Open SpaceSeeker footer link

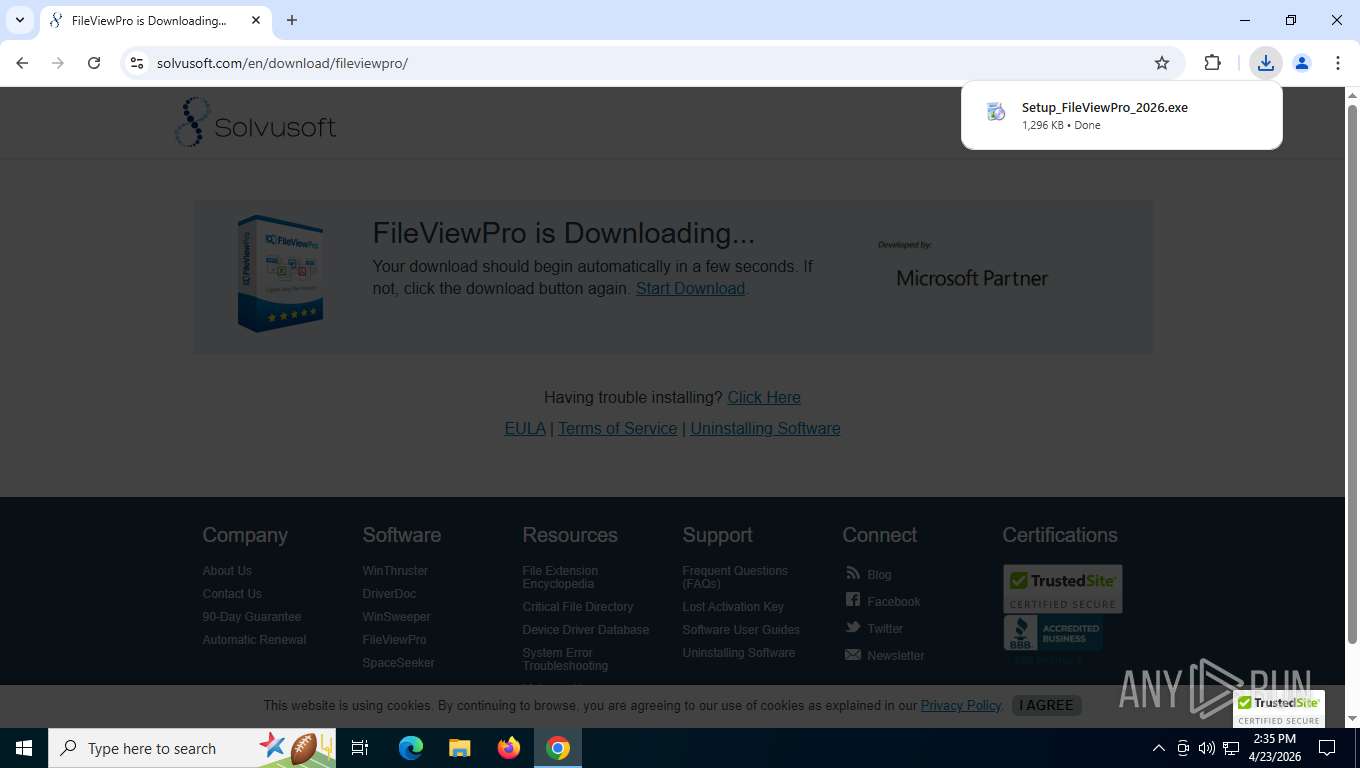coord(398,663)
